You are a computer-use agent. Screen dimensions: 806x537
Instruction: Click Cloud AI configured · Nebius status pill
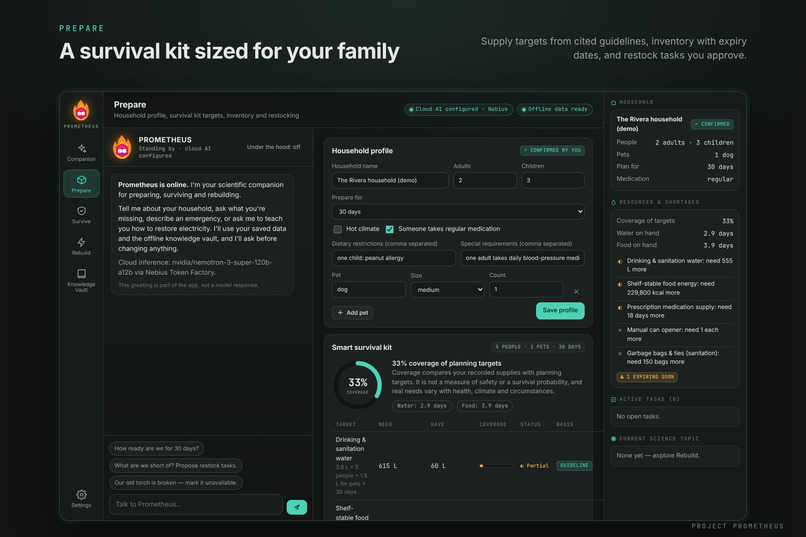[458, 109]
